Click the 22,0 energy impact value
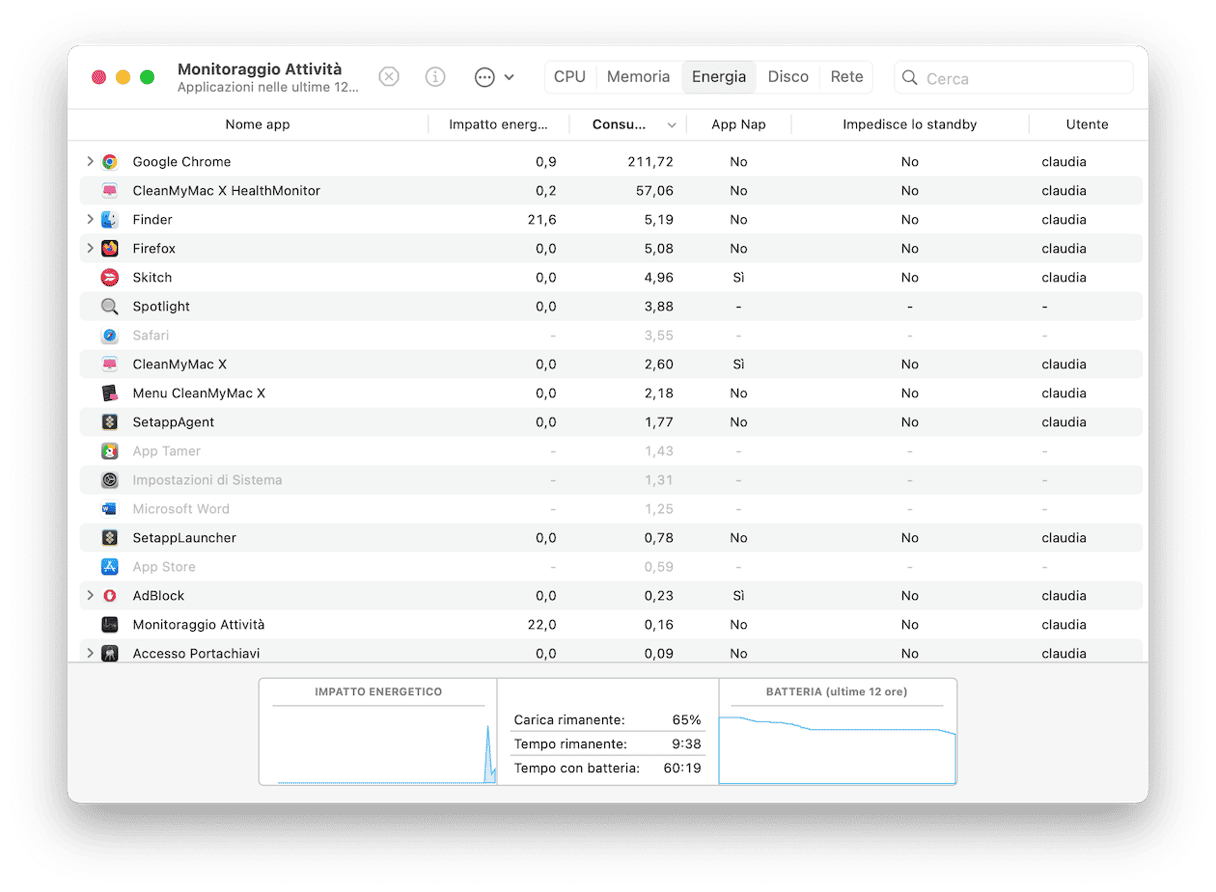 541,625
